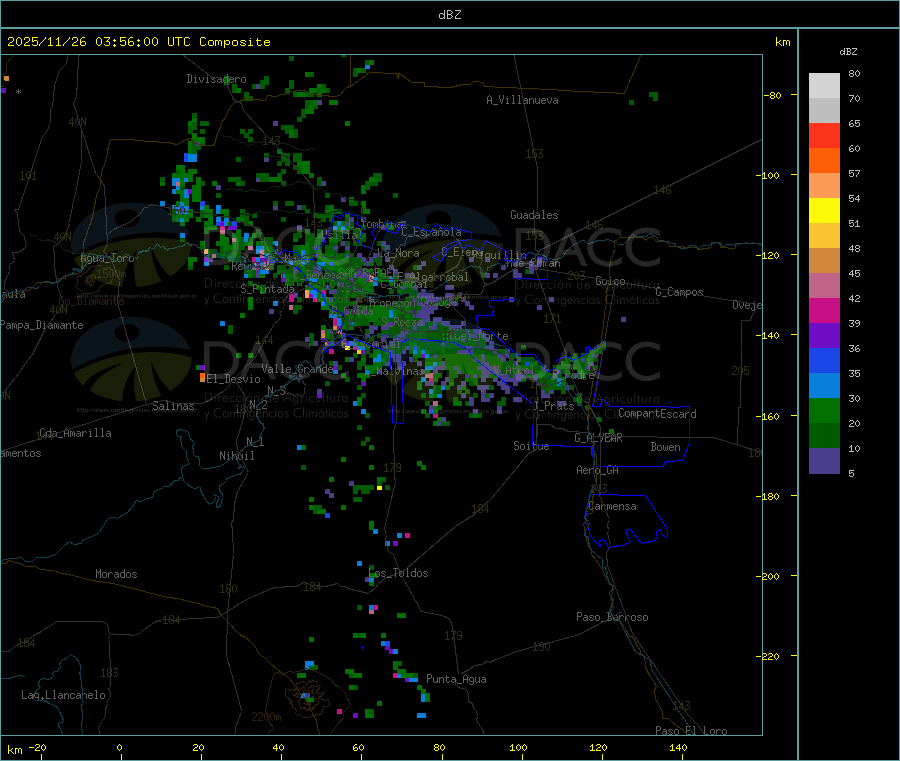Click the 100 km horizontal axis tick
The width and height of the screenshot is (900, 761).
coord(518,747)
